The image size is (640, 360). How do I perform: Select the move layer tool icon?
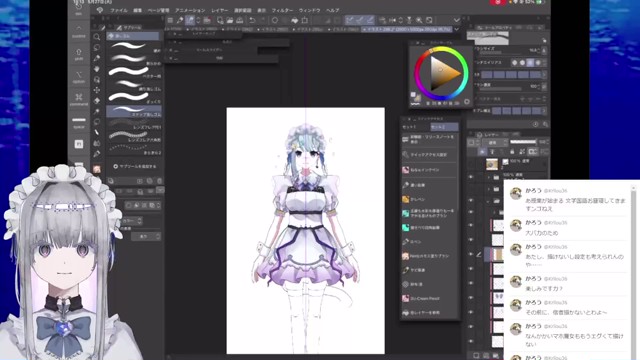(97, 90)
